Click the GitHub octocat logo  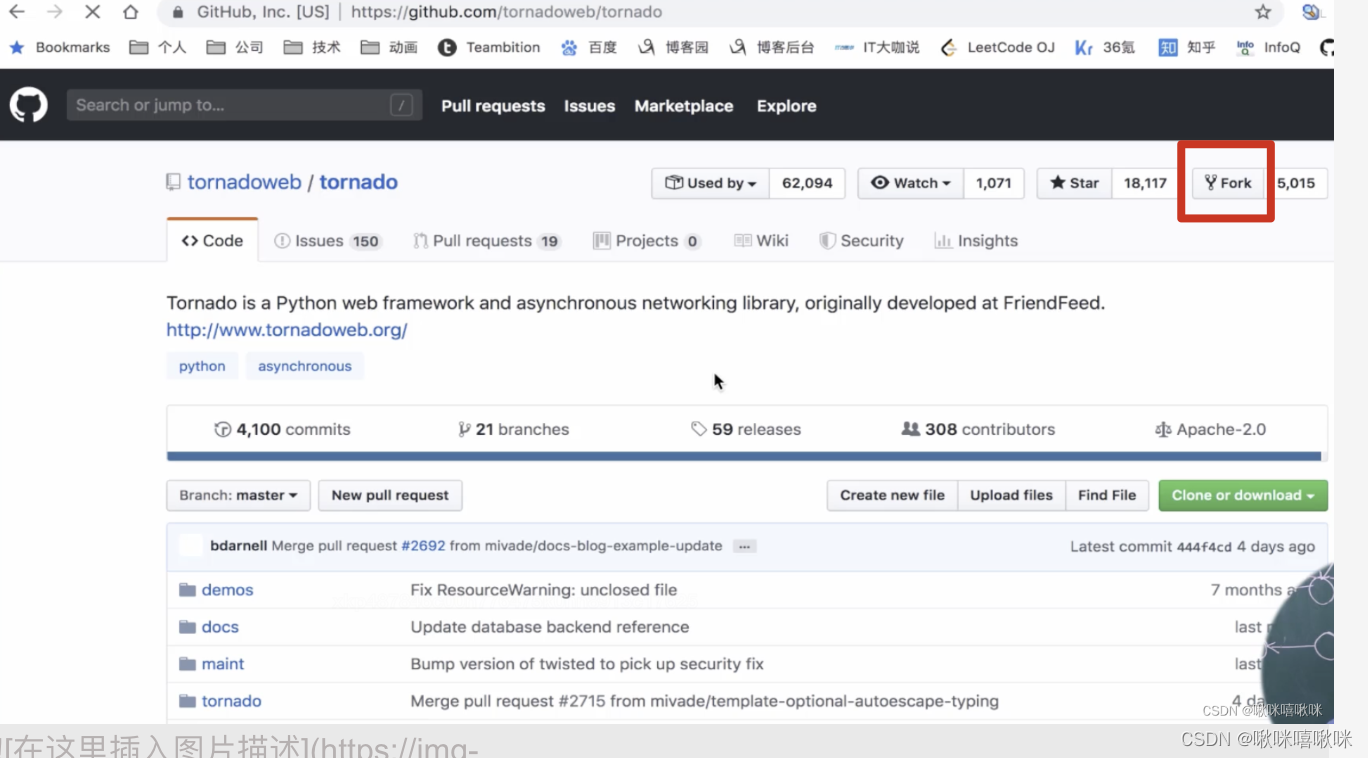(x=29, y=104)
